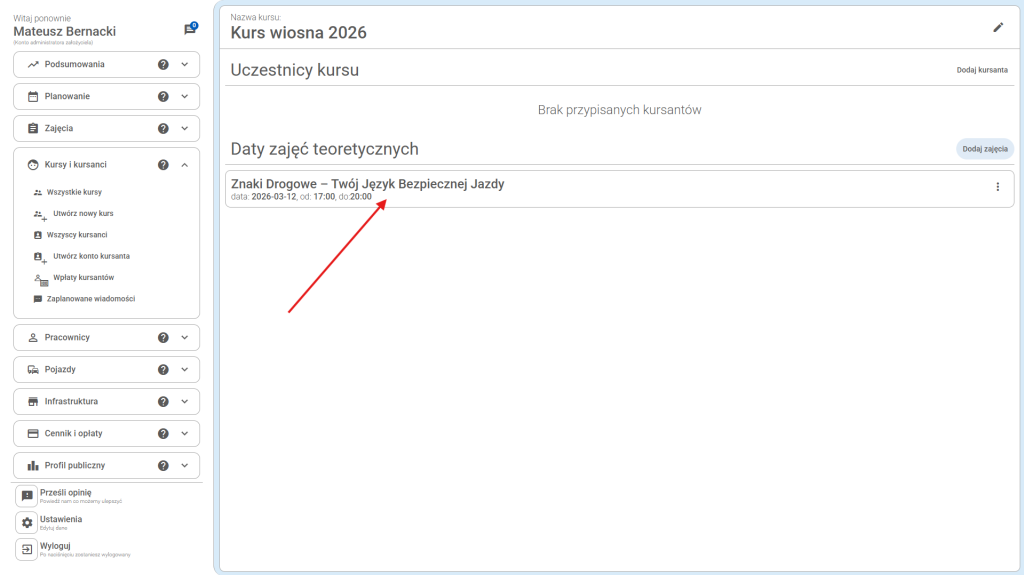The image size is (1024, 575).
Task: Click the Prześlij opinię feedback icon
Action: [27, 496]
